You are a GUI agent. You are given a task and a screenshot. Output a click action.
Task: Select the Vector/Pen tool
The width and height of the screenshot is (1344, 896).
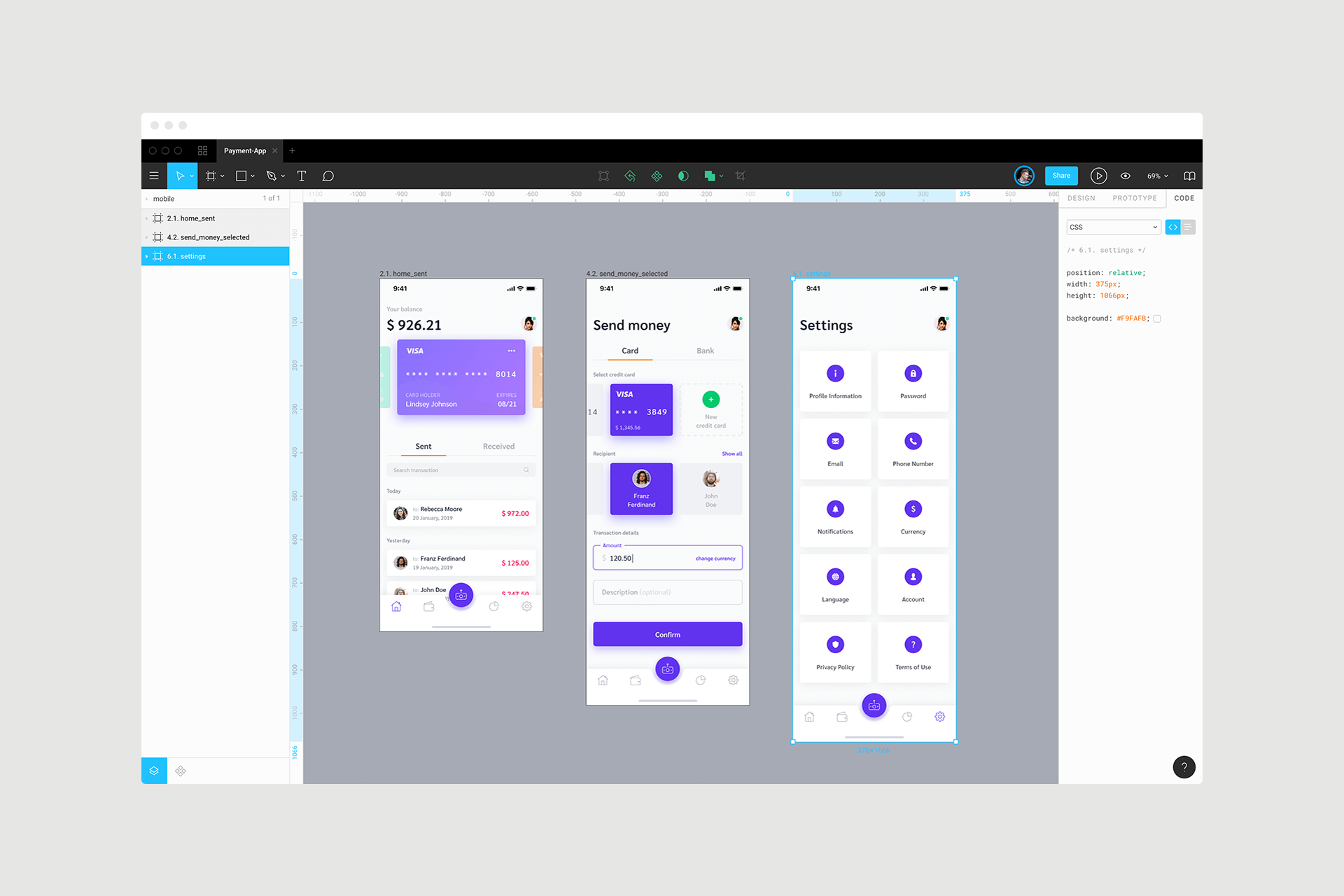[275, 175]
